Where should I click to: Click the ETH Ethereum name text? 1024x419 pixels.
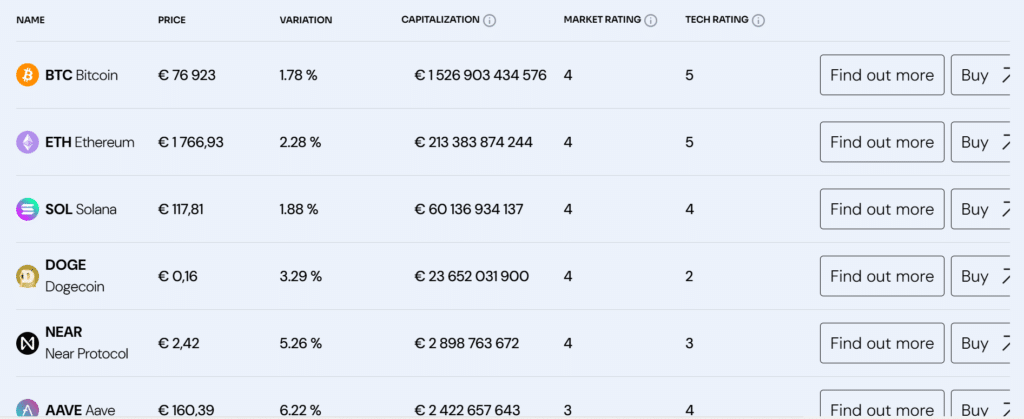click(90, 142)
